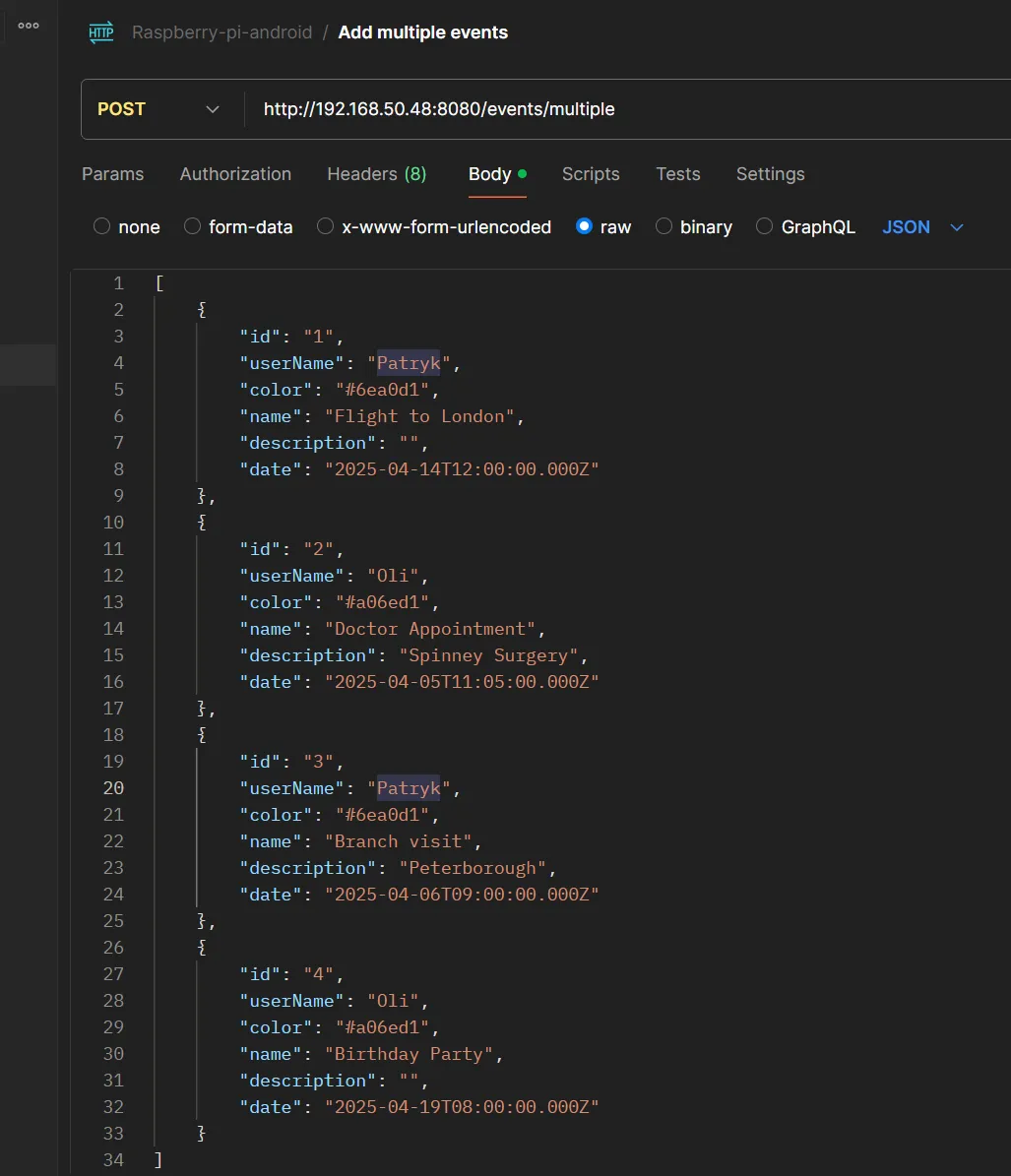Open the POST method dropdown
Viewport: 1011px width, 1176px height.
pos(159,109)
